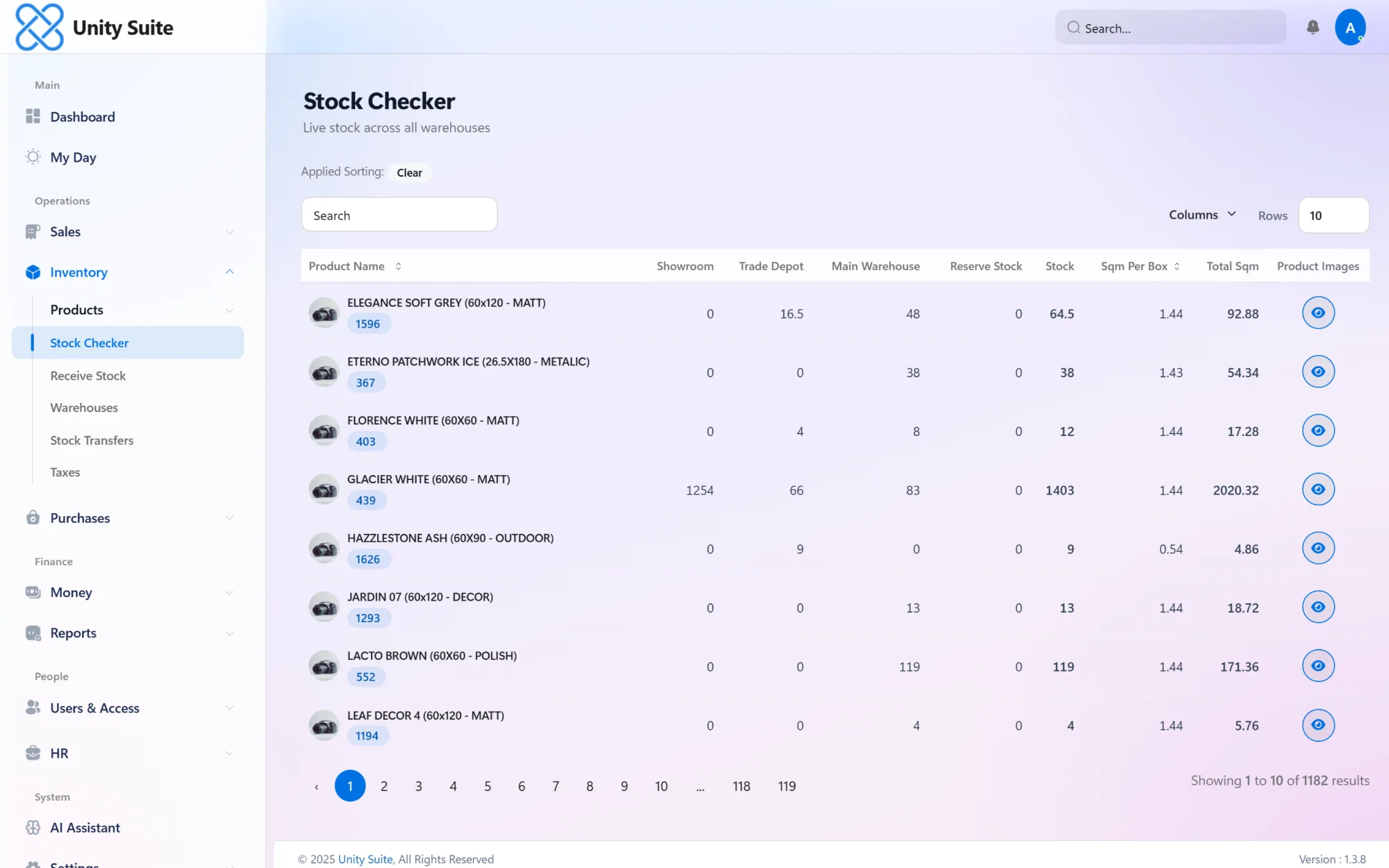Image resolution: width=1389 pixels, height=868 pixels.
Task: Click the Sales sidebar icon
Action: click(x=33, y=232)
